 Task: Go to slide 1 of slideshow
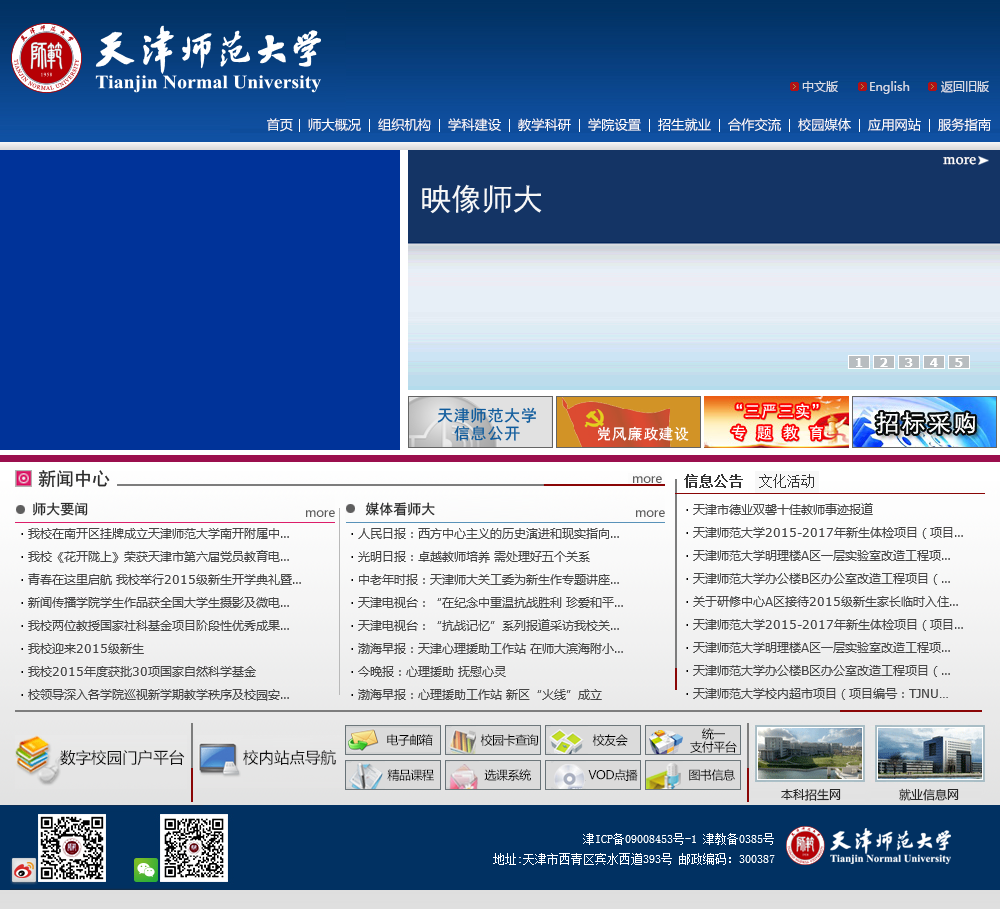pos(858,362)
